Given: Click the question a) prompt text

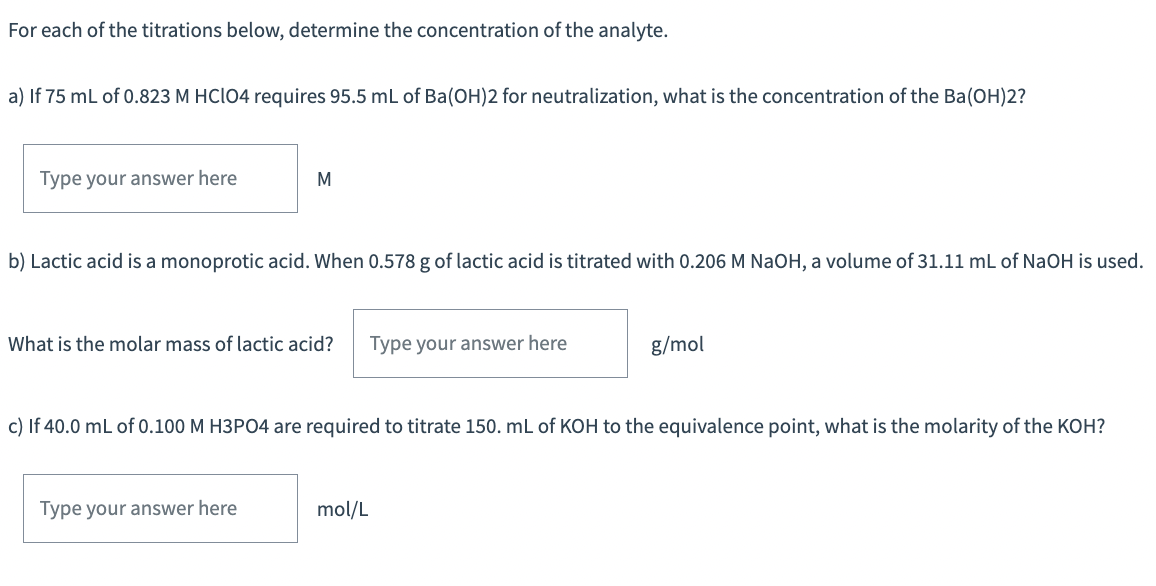Looking at the screenshot, I should tap(517, 97).
